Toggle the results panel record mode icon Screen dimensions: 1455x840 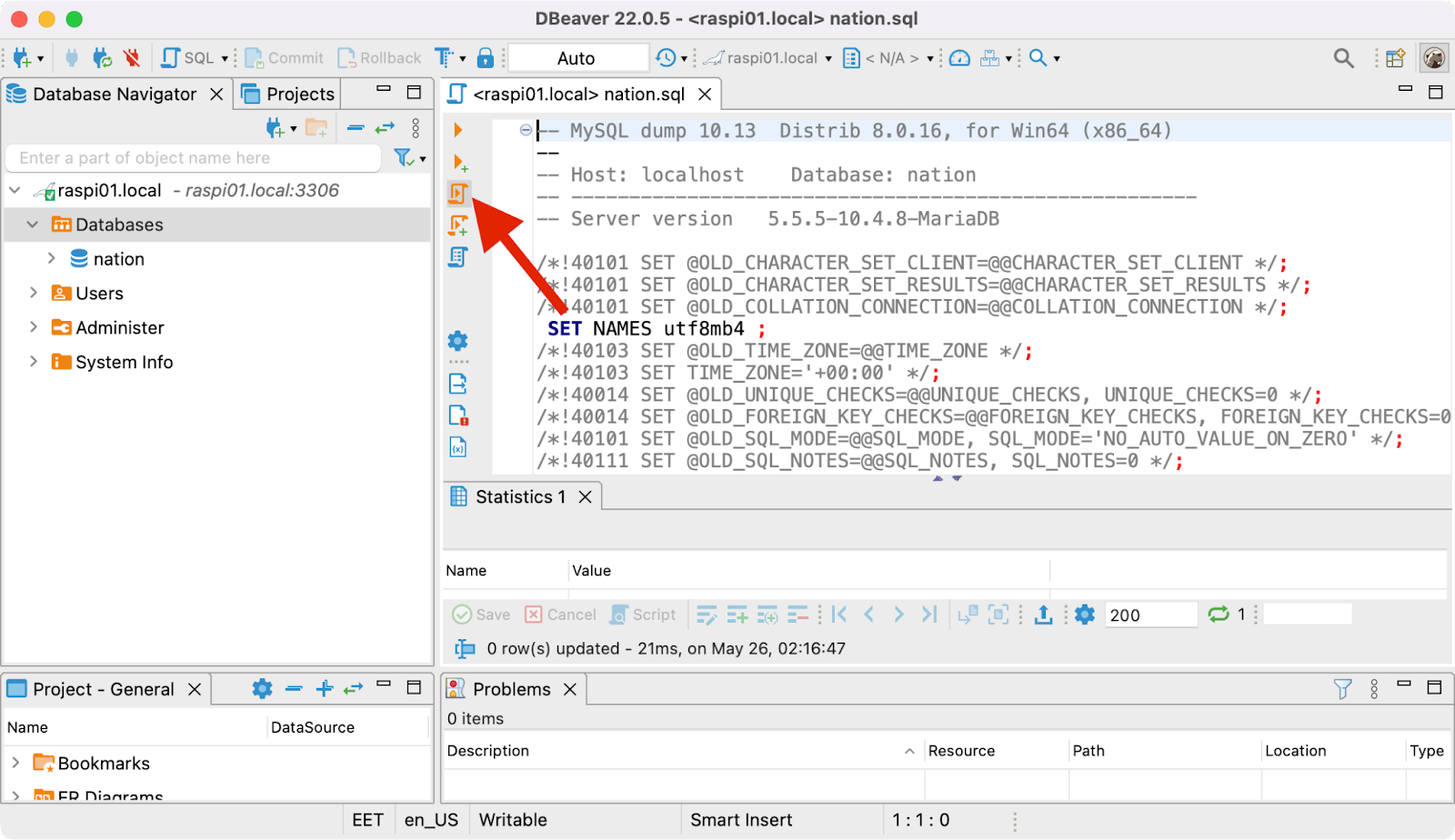998,615
